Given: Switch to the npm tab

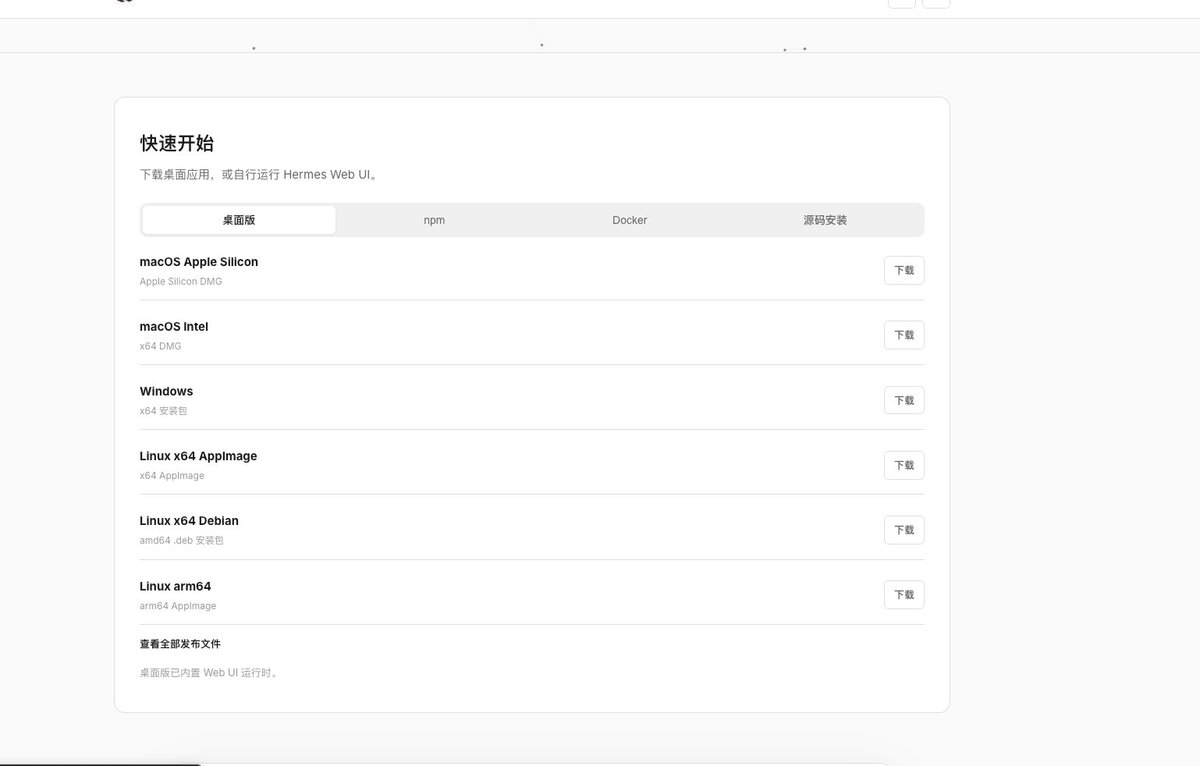Looking at the screenshot, I should [434, 220].
